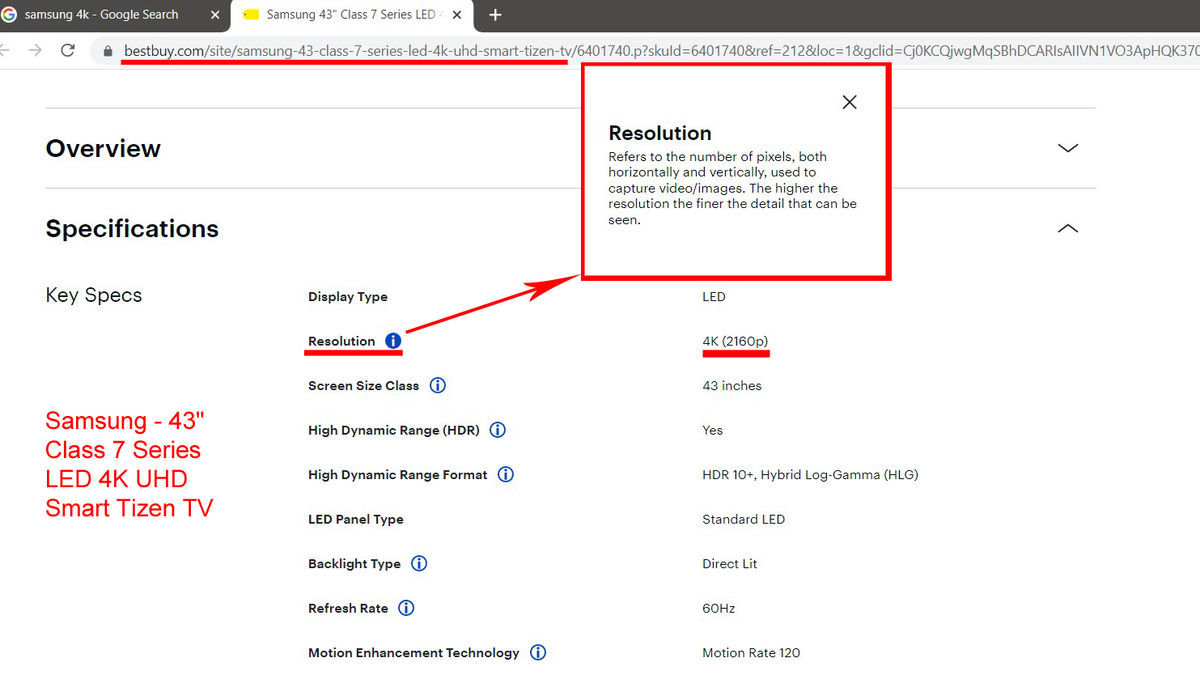The width and height of the screenshot is (1200, 675).
Task: Close the samsung 4k Google Search tab
Action: click(x=214, y=15)
